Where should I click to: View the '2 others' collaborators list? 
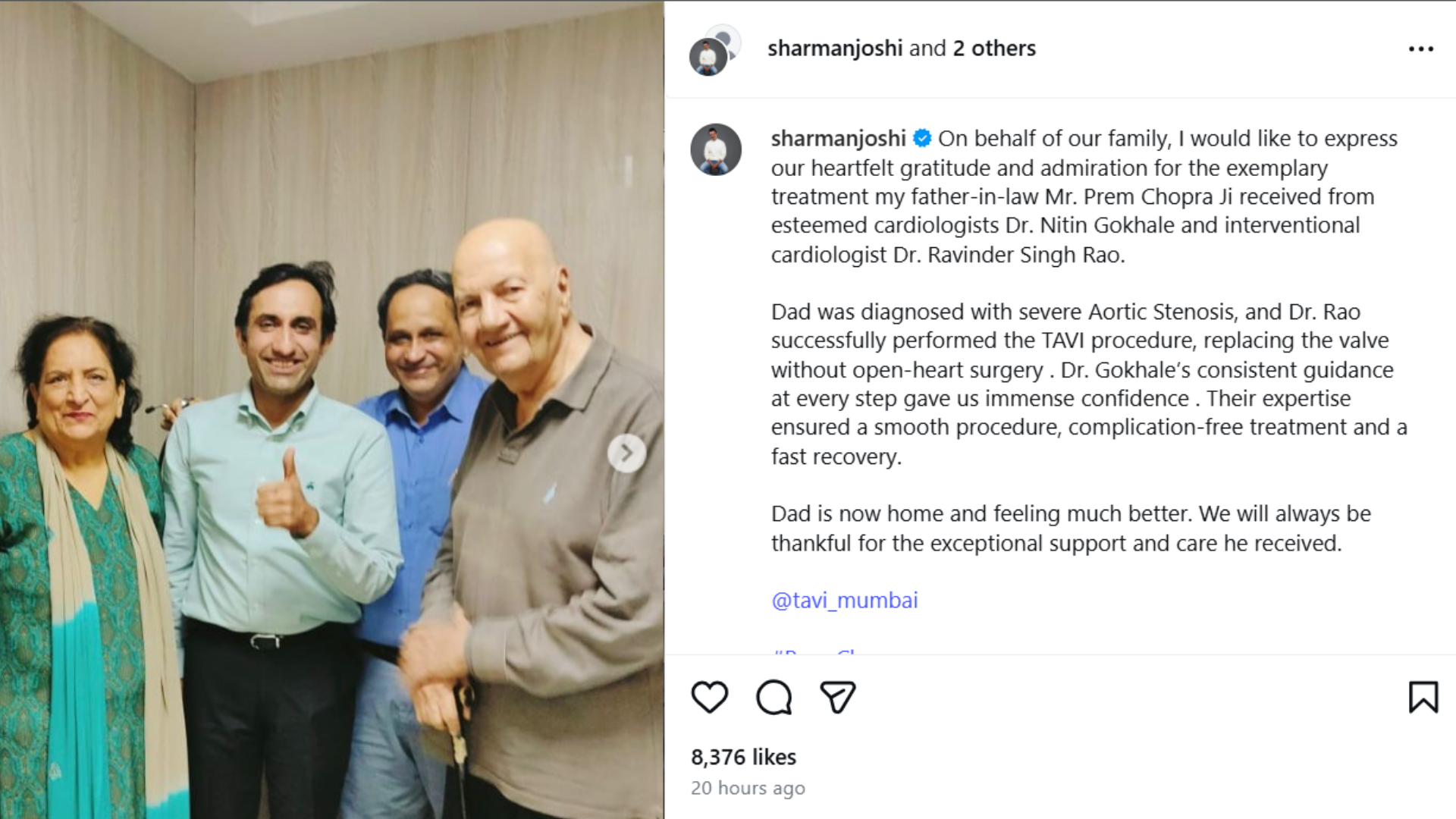click(x=994, y=48)
